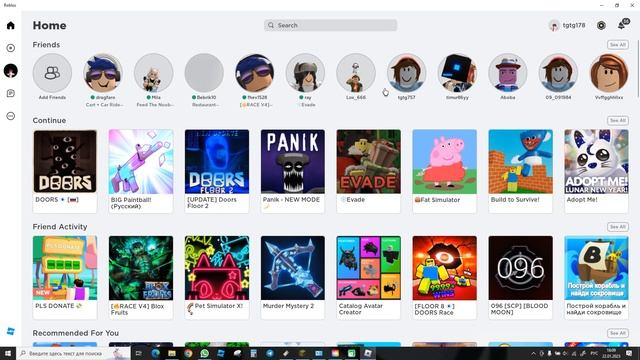Viewport: 640px width, 360px height.
Task: Click the Windows Start button
Action: 8,353
